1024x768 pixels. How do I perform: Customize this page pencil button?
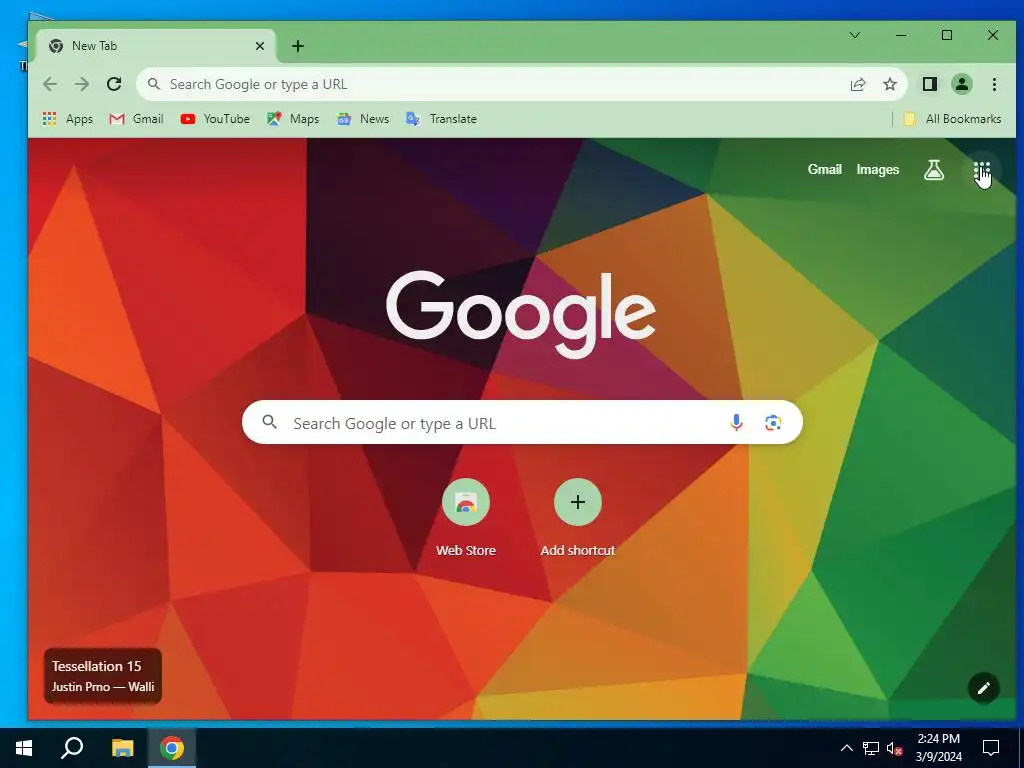click(984, 688)
